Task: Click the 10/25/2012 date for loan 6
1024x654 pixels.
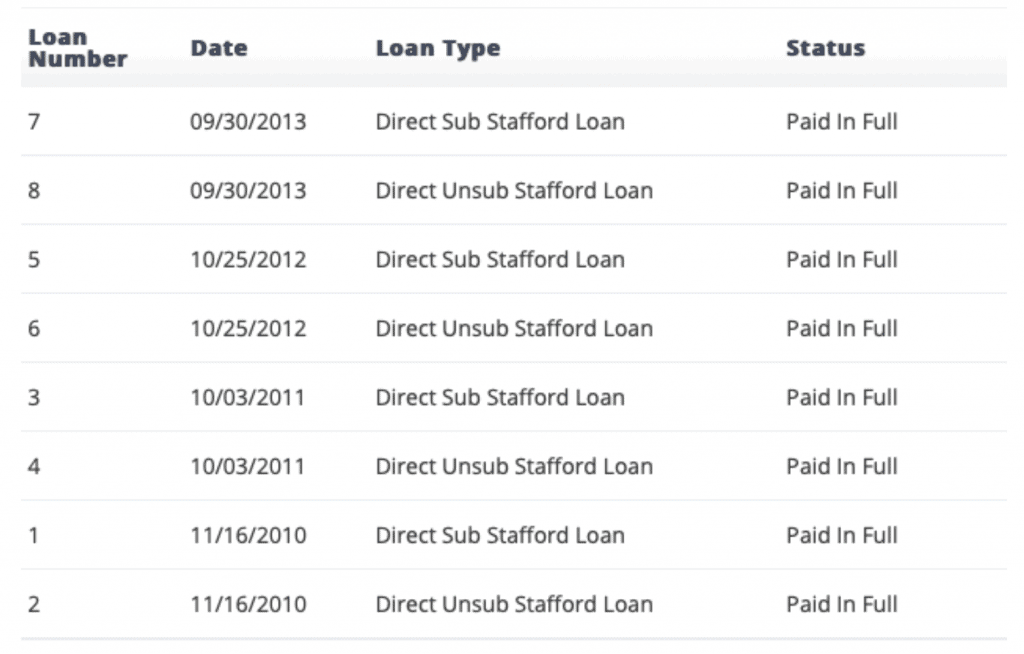Action: coord(248,329)
